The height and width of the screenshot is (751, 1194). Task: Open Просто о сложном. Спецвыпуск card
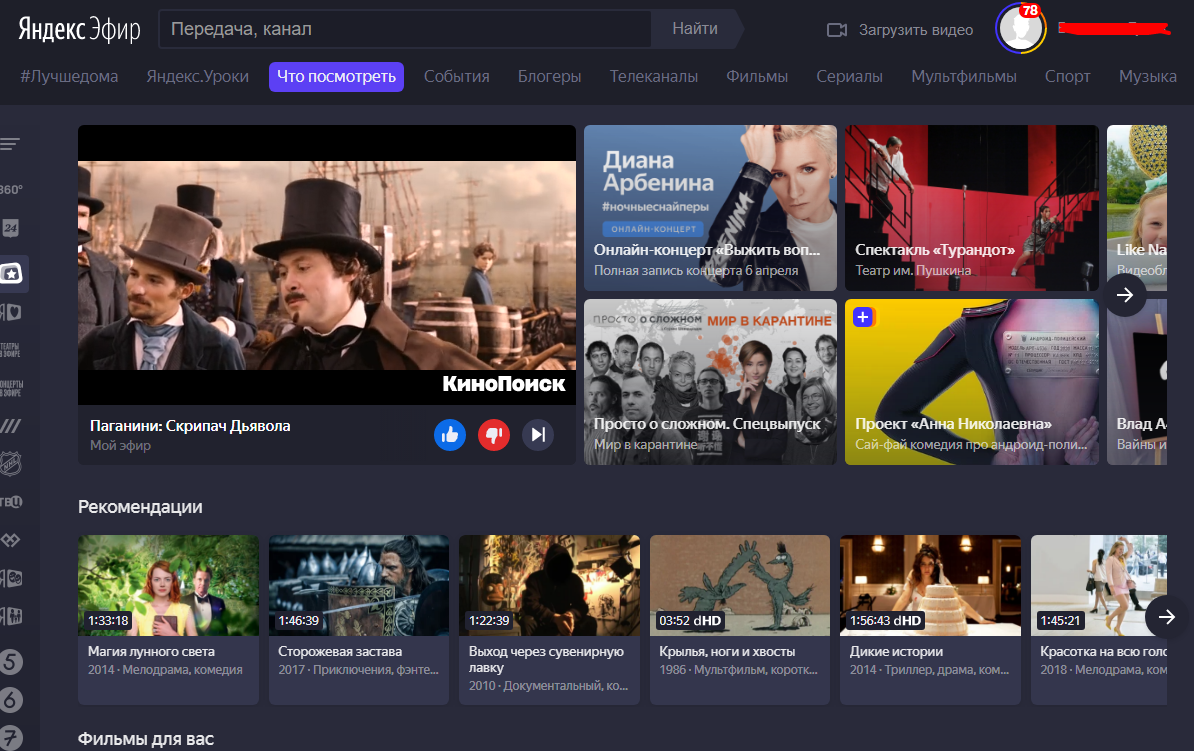tap(710, 382)
